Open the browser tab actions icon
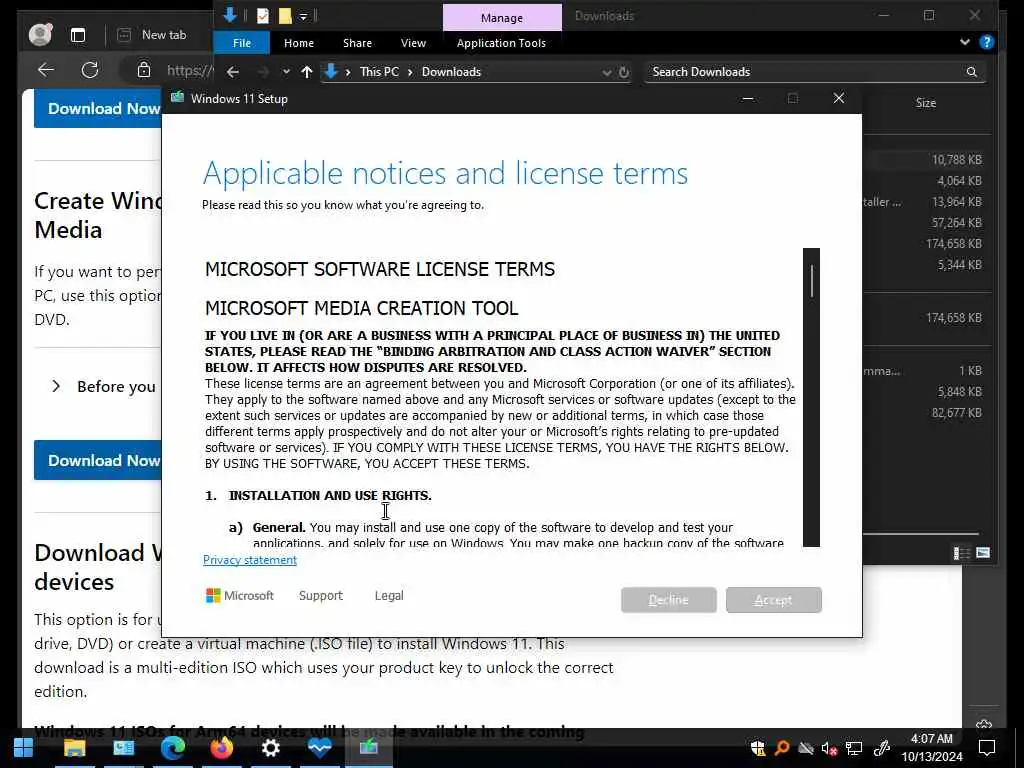1024x768 pixels. click(78, 35)
